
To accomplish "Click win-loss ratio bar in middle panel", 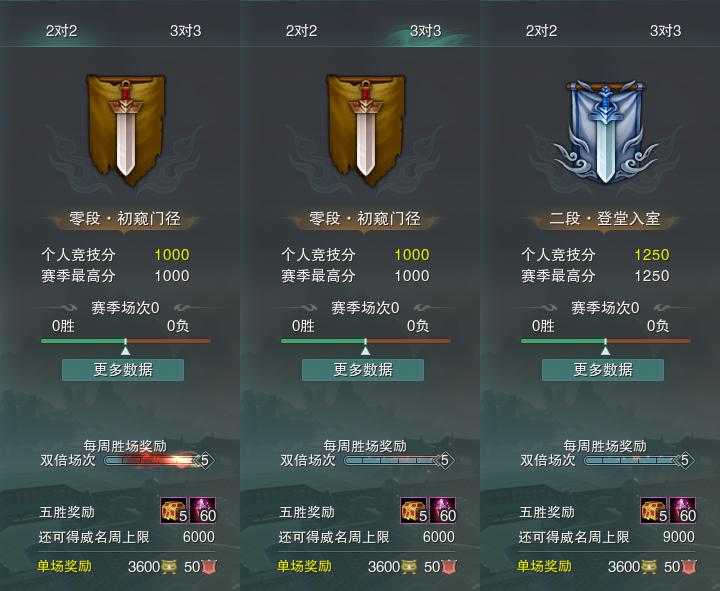I will 366,341.
